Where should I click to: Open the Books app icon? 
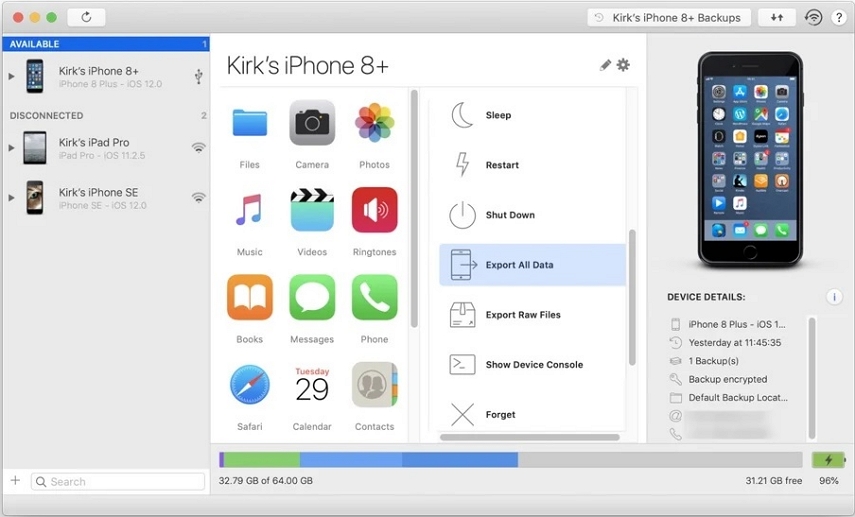point(250,297)
